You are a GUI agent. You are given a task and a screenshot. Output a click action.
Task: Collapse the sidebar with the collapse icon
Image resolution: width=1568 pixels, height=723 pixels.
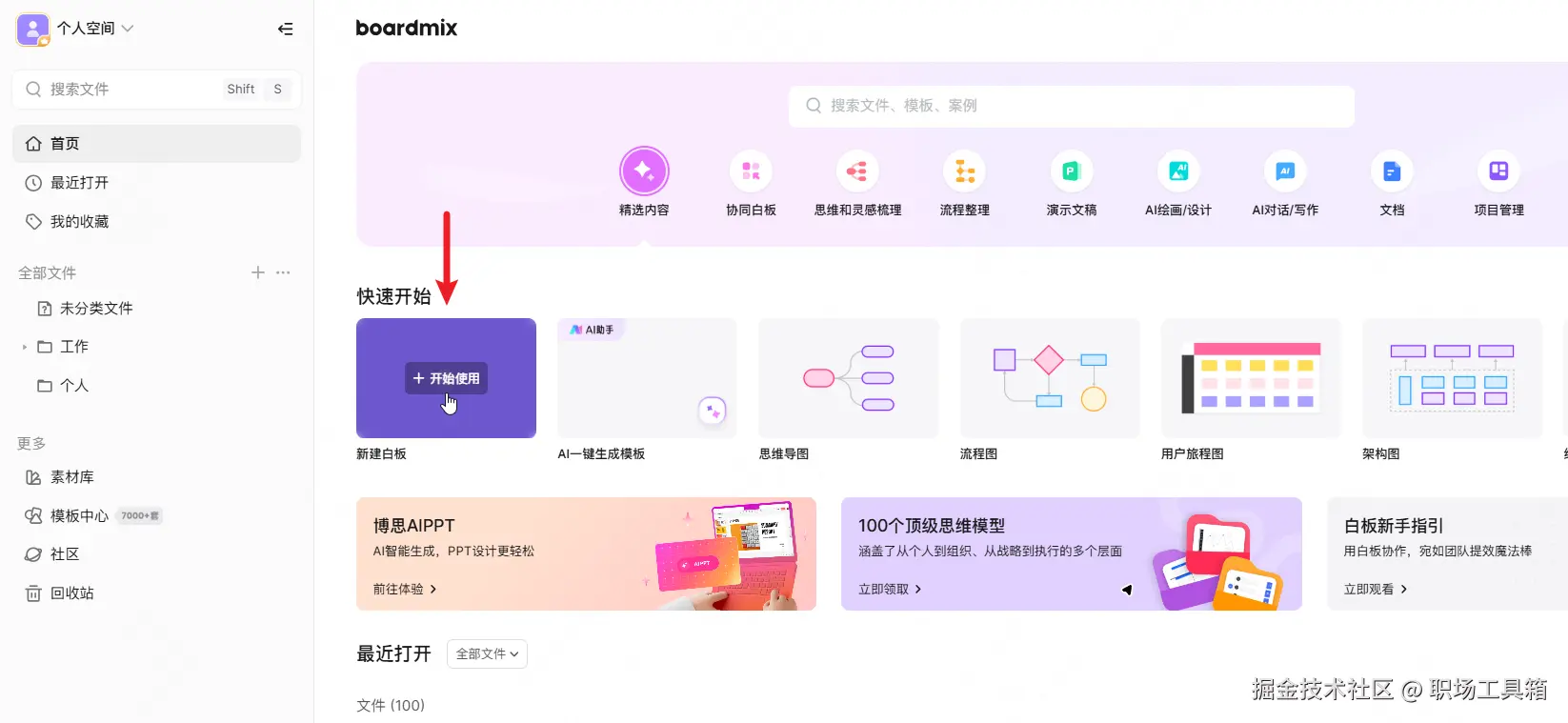(x=285, y=29)
